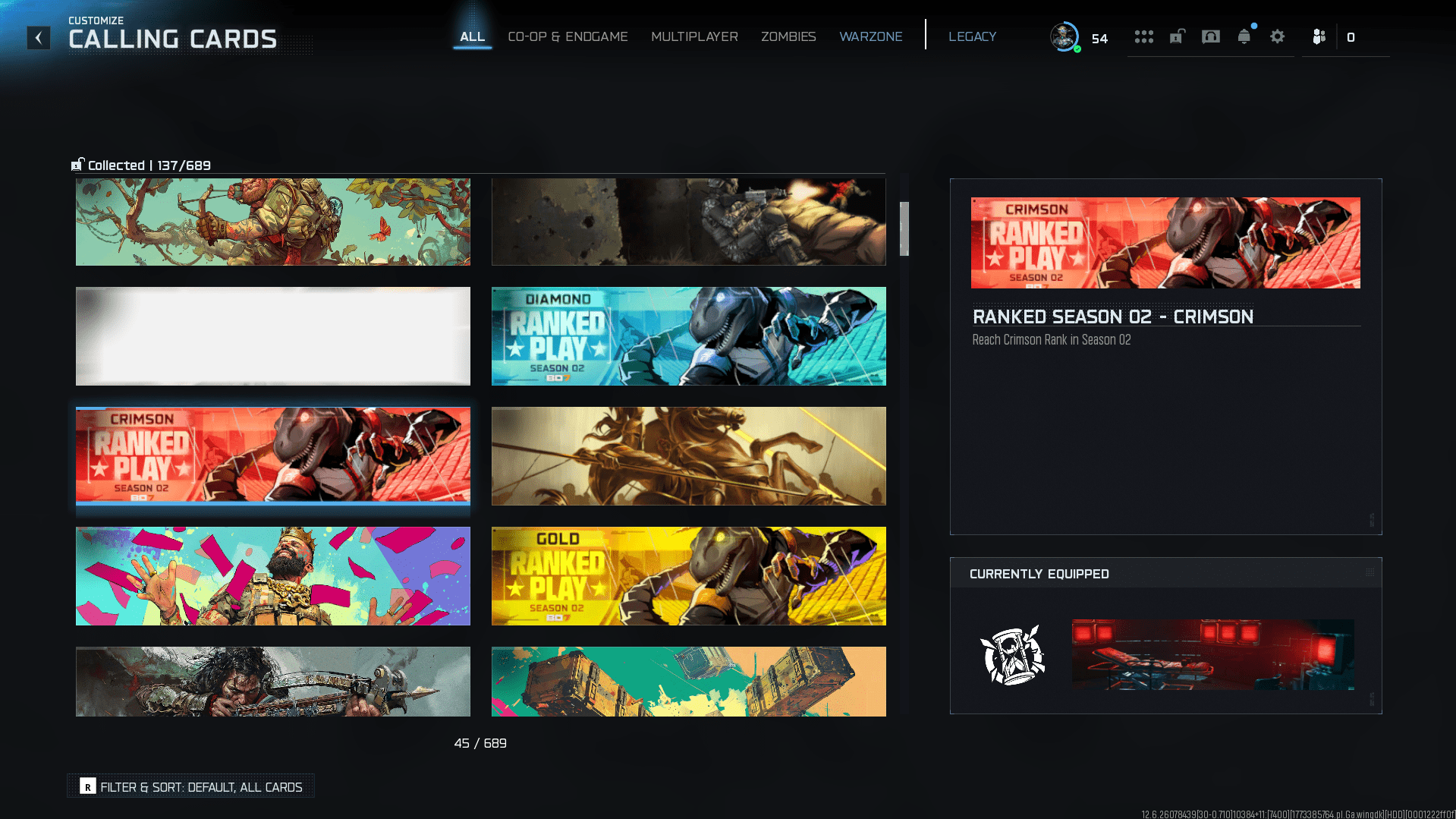Screen dimensions: 1456x819
Task: Switch to the Co-op & Endgame tab
Action: coord(568,36)
